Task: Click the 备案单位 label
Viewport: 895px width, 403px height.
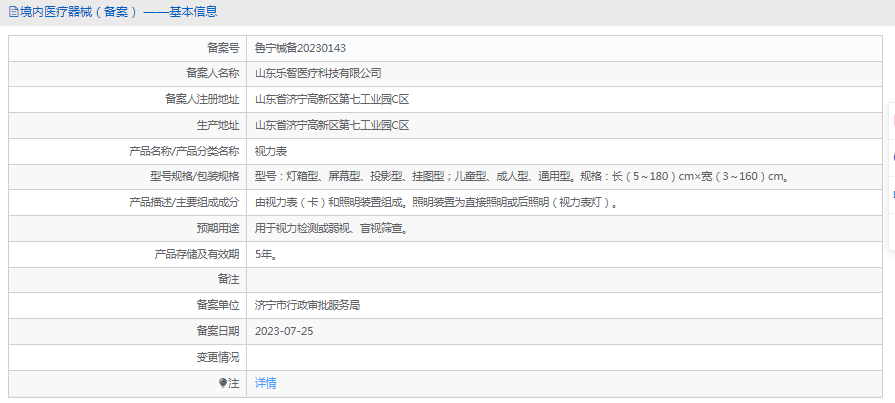Action: 218,305
